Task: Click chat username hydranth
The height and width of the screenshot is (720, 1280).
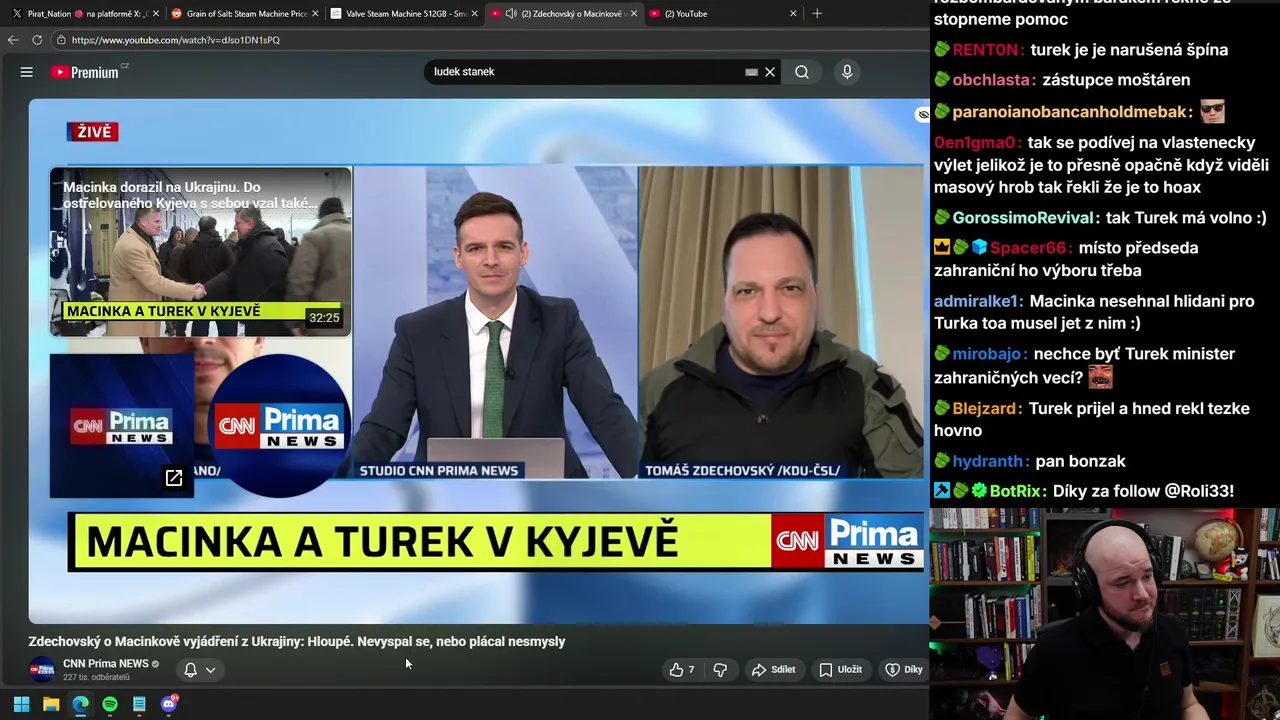Action: coord(990,461)
